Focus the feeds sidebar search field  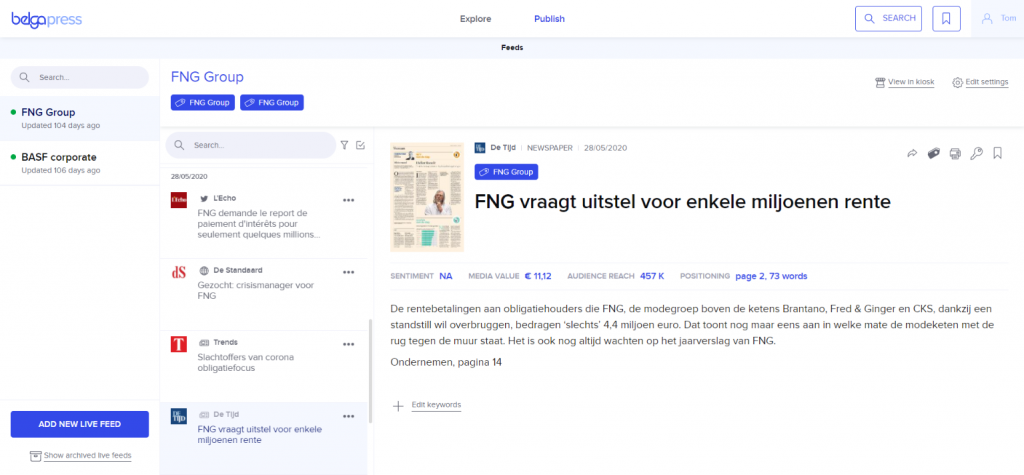(80, 77)
